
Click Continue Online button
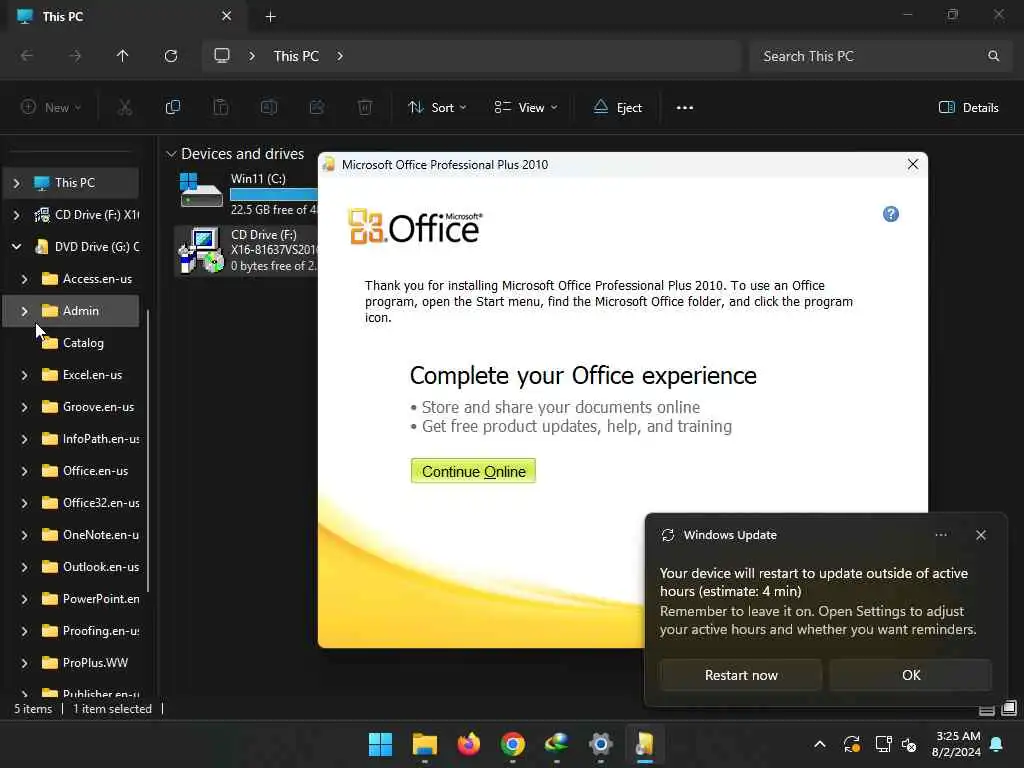tap(473, 471)
